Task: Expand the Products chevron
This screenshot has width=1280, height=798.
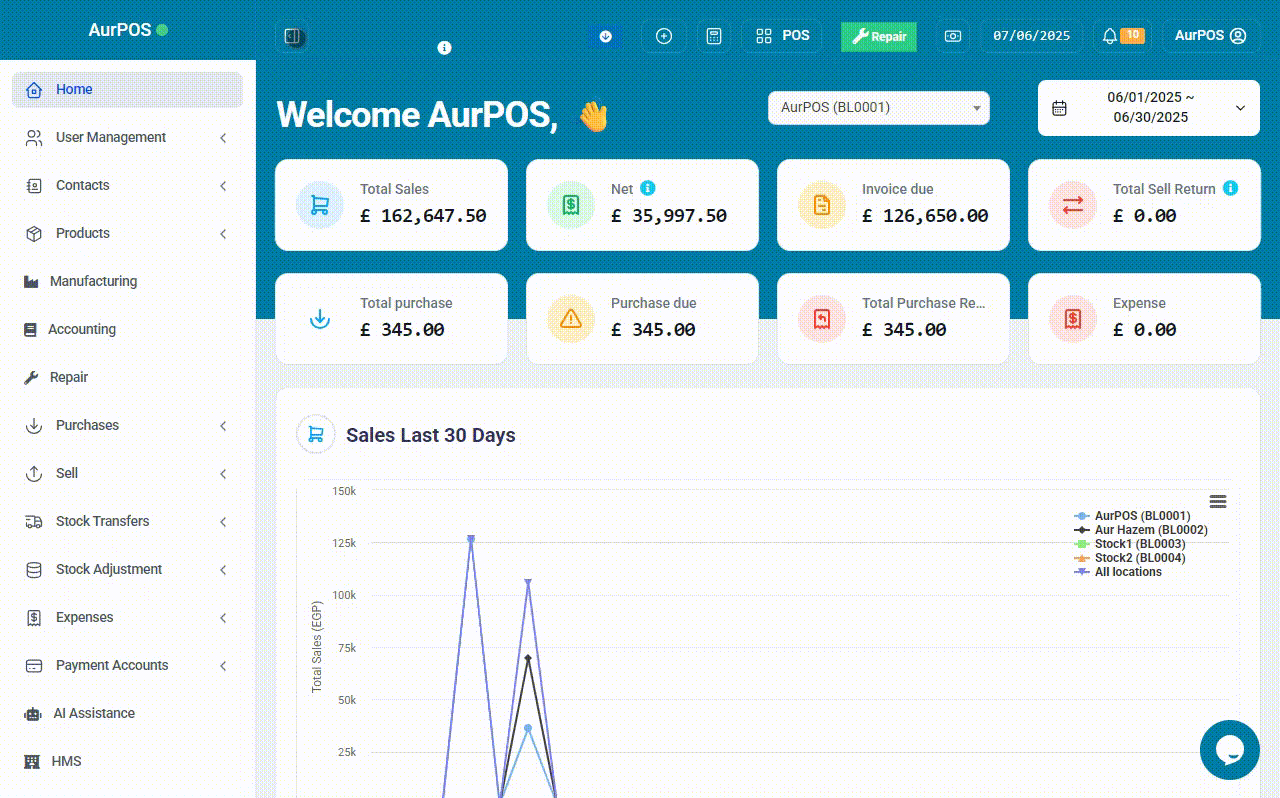Action: tap(223, 234)
